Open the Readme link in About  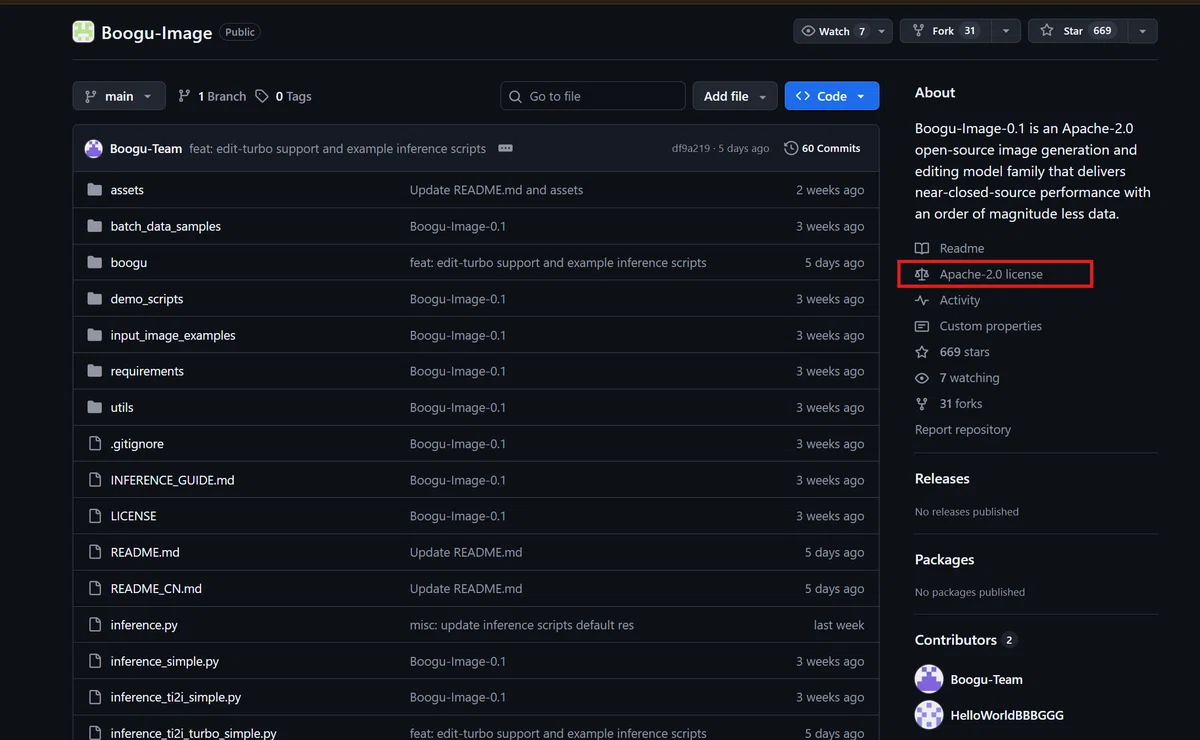click(962, 248)
